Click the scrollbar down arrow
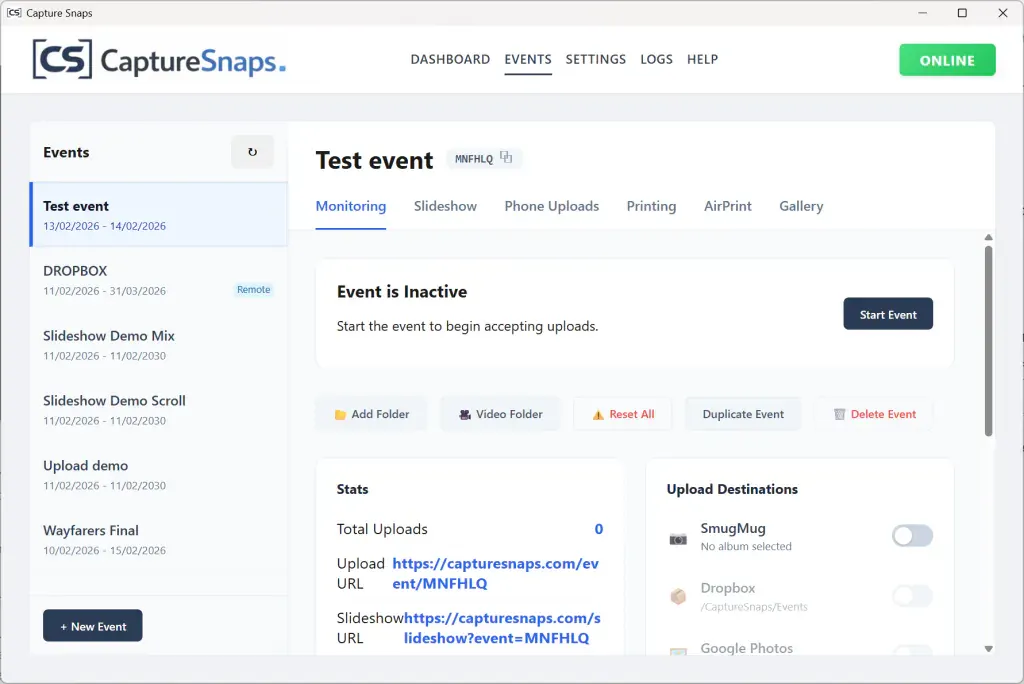Image resolution: width=1024 pixels, height=684 pixels. [988, 649]
